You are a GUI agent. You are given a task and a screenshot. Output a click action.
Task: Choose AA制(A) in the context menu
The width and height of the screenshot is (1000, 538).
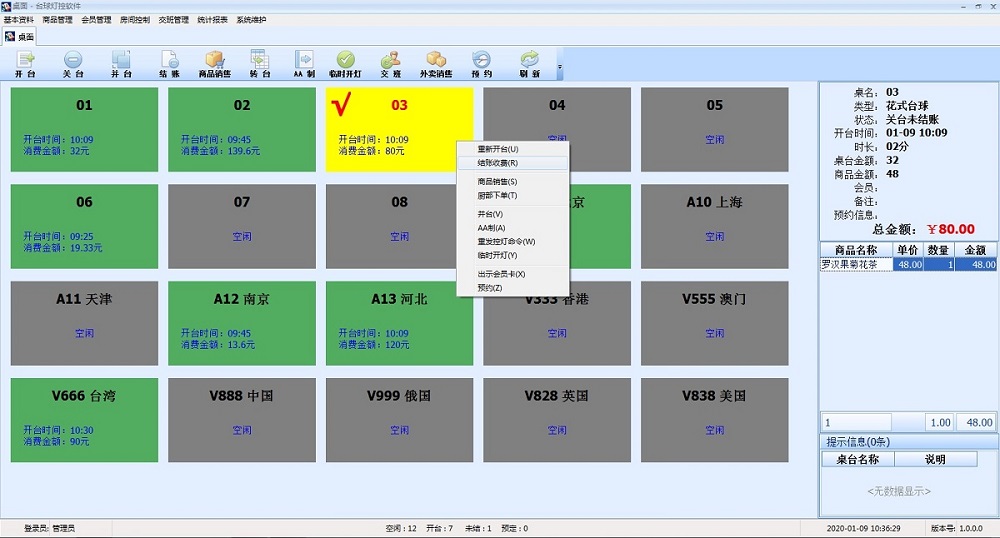click(x=513, y=228)
